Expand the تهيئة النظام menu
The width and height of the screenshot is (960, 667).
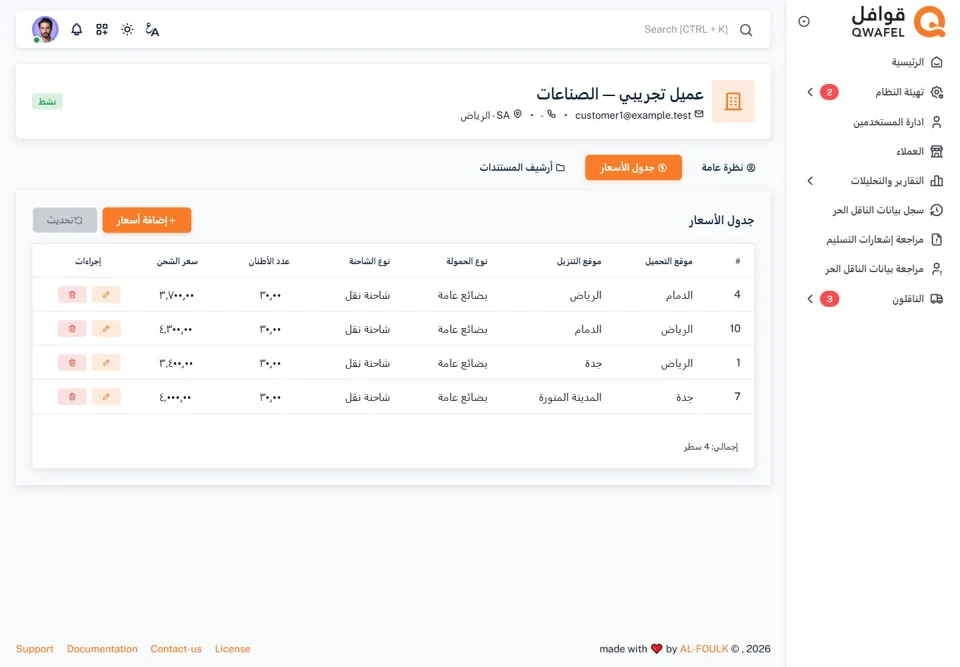pyautogui.click(x=874, y=92)
